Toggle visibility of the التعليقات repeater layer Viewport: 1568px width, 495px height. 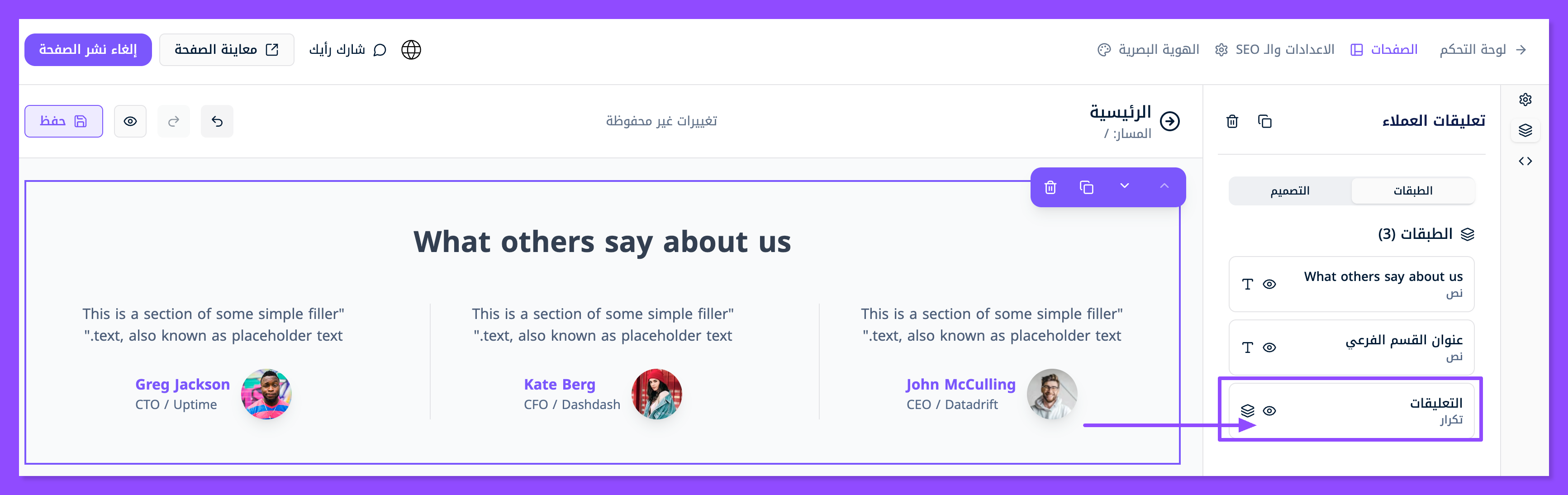pos(1269,411)
